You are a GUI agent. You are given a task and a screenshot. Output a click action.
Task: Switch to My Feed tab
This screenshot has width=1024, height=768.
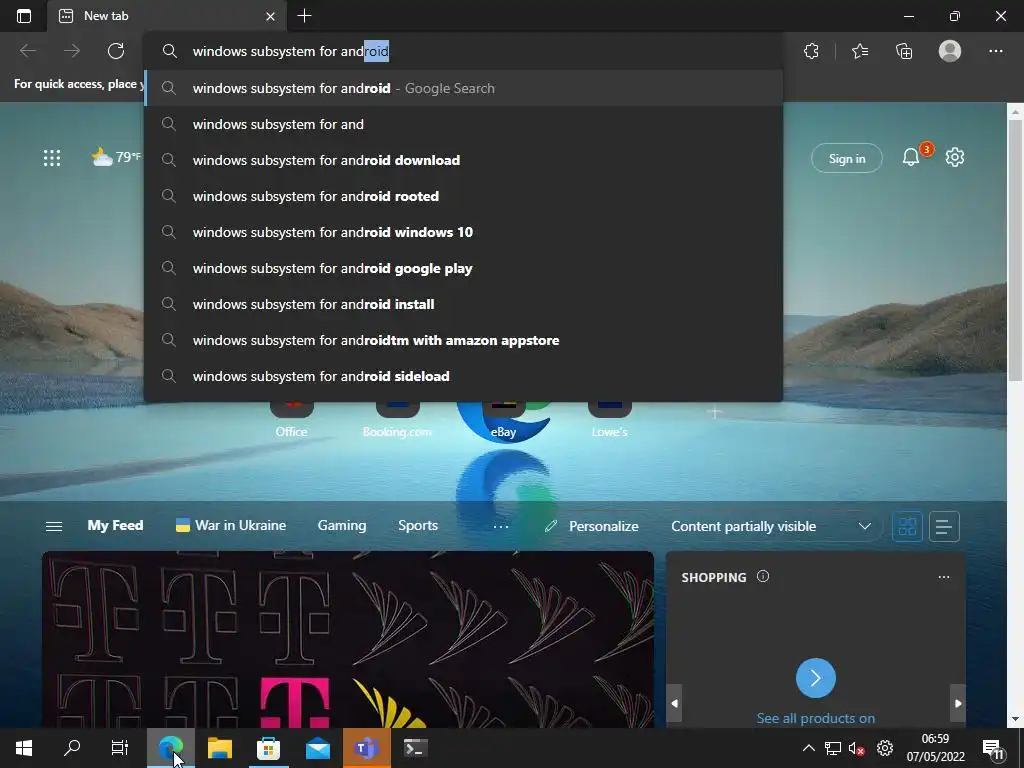pos(115,526)
